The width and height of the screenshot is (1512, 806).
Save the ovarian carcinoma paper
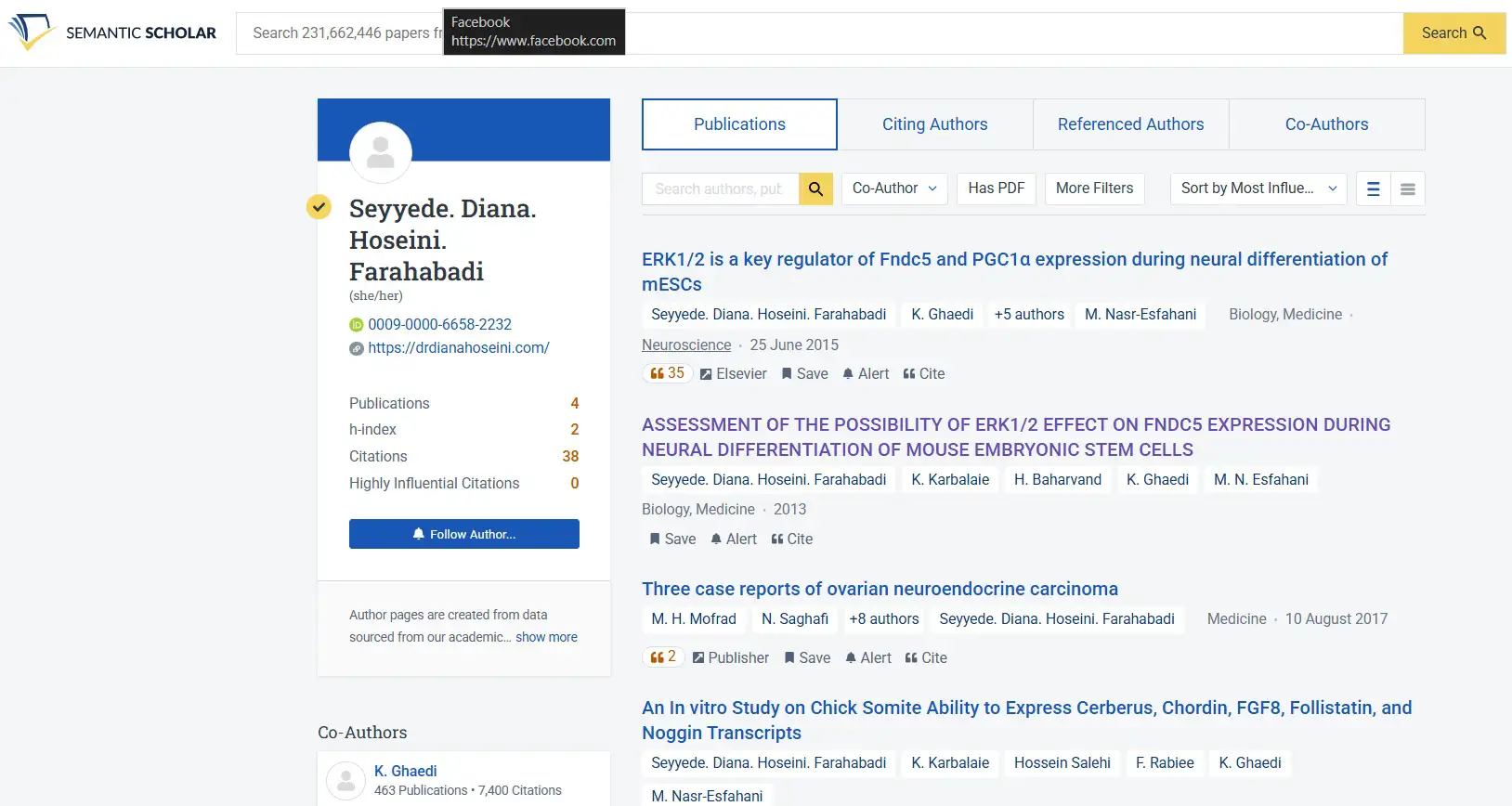[807, 657]
